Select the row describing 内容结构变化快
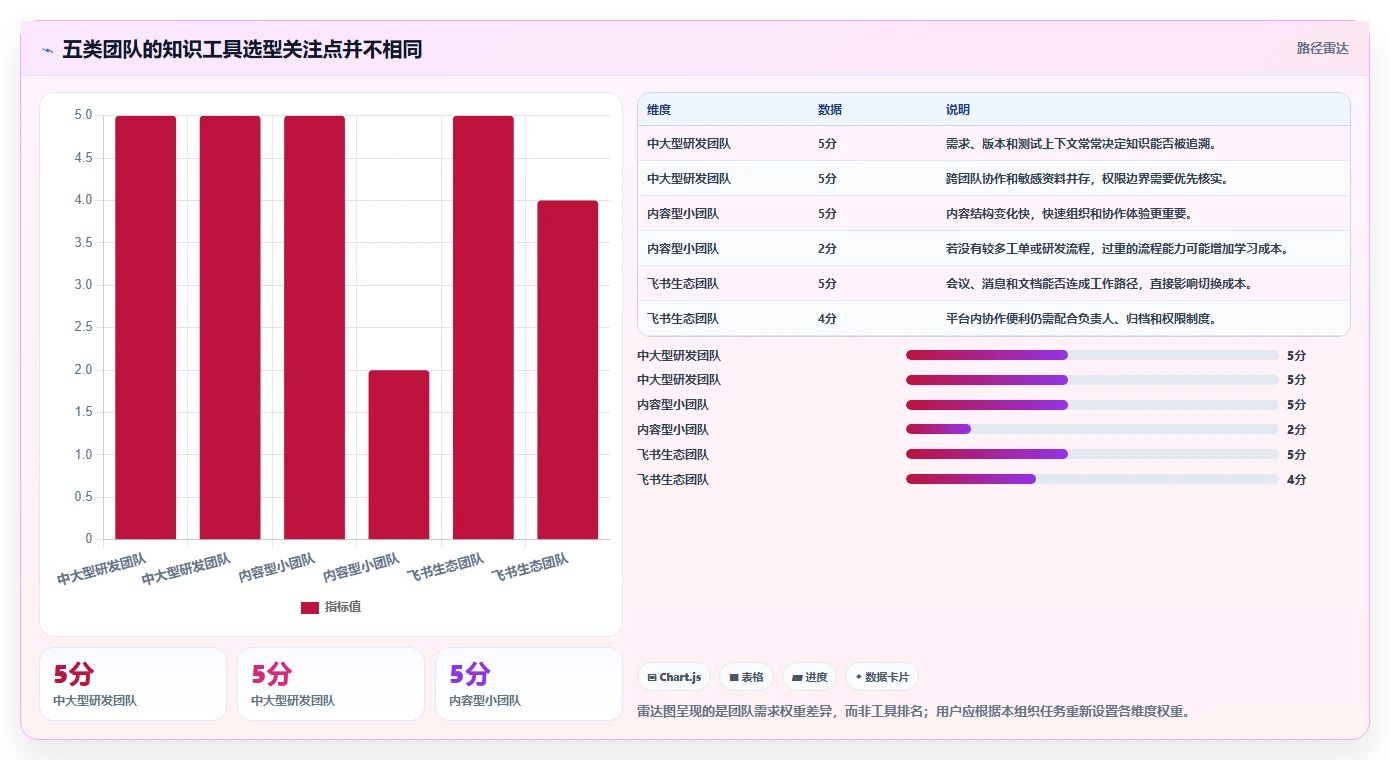The width and height of the screenshot is (1390, 760). point(993,214)
